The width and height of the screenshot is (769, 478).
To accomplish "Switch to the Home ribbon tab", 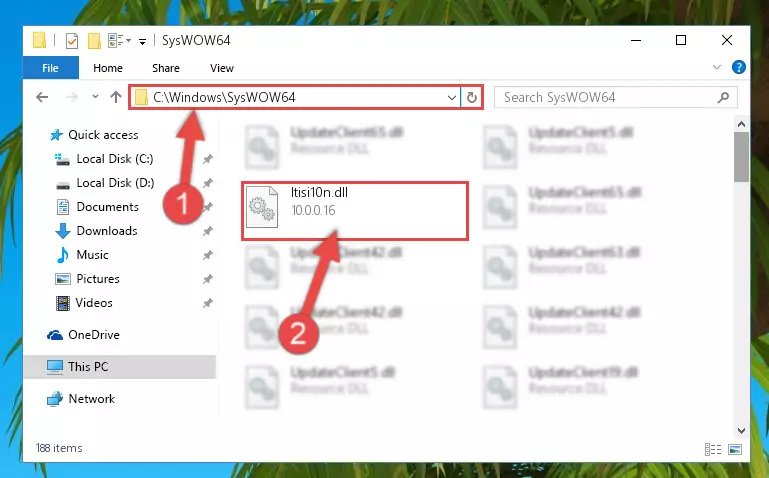I will (x=108, y=68).
